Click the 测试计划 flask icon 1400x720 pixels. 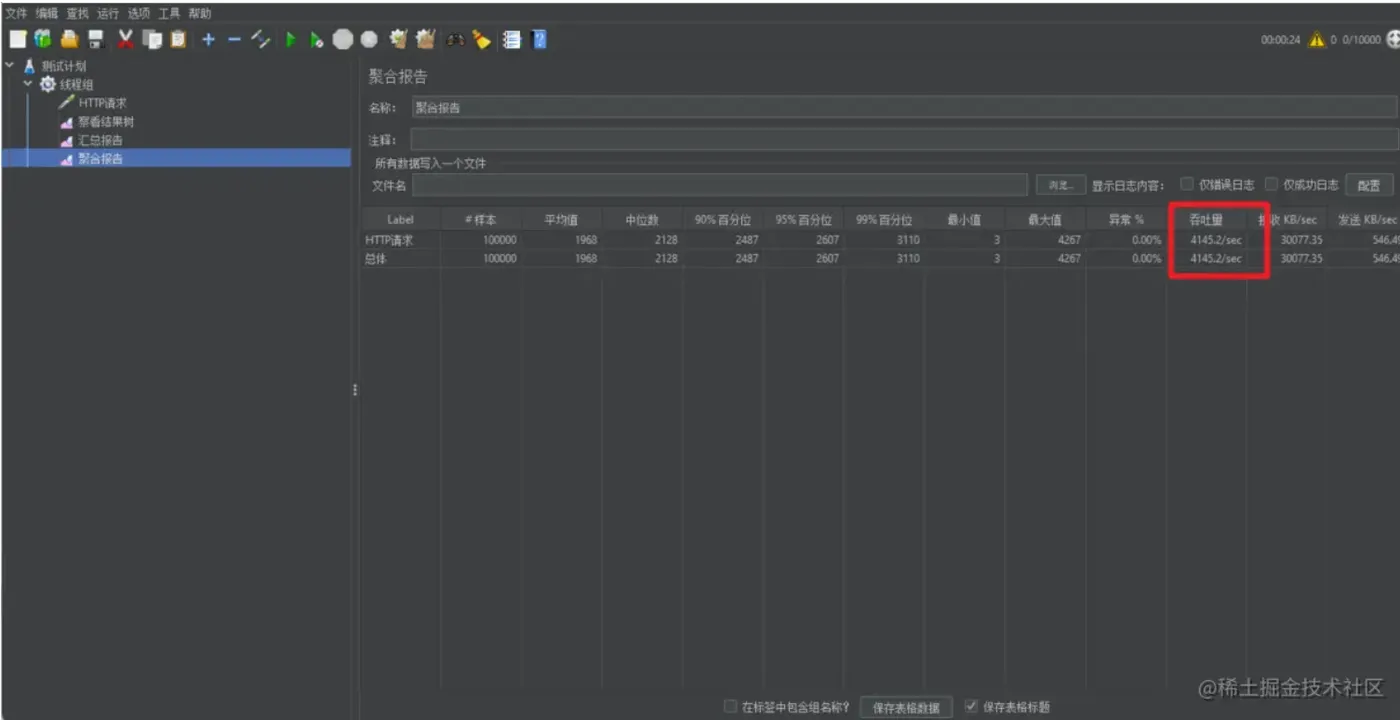[29, 66]
